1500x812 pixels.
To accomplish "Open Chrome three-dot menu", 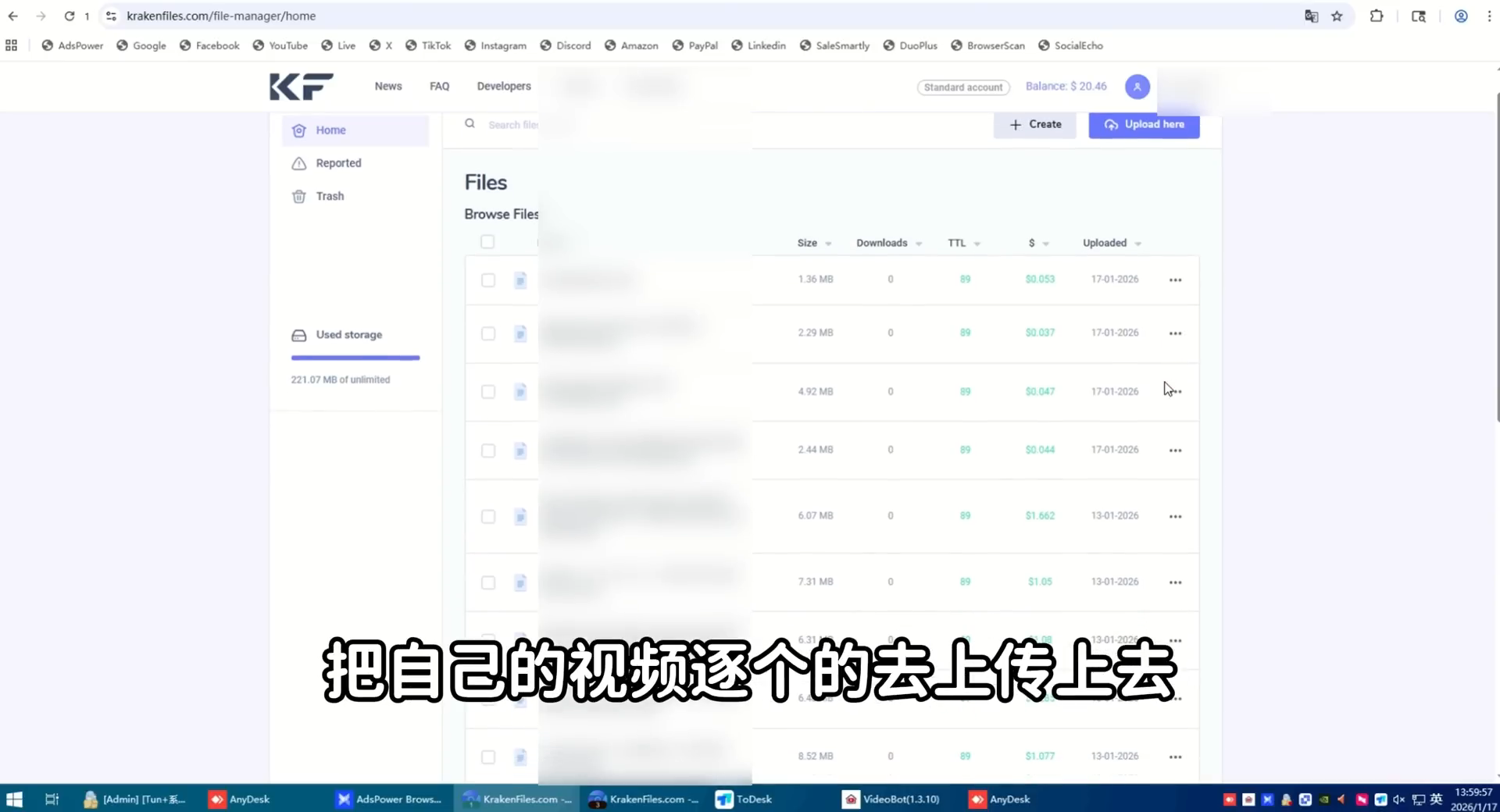I will tap(1489, 16).
